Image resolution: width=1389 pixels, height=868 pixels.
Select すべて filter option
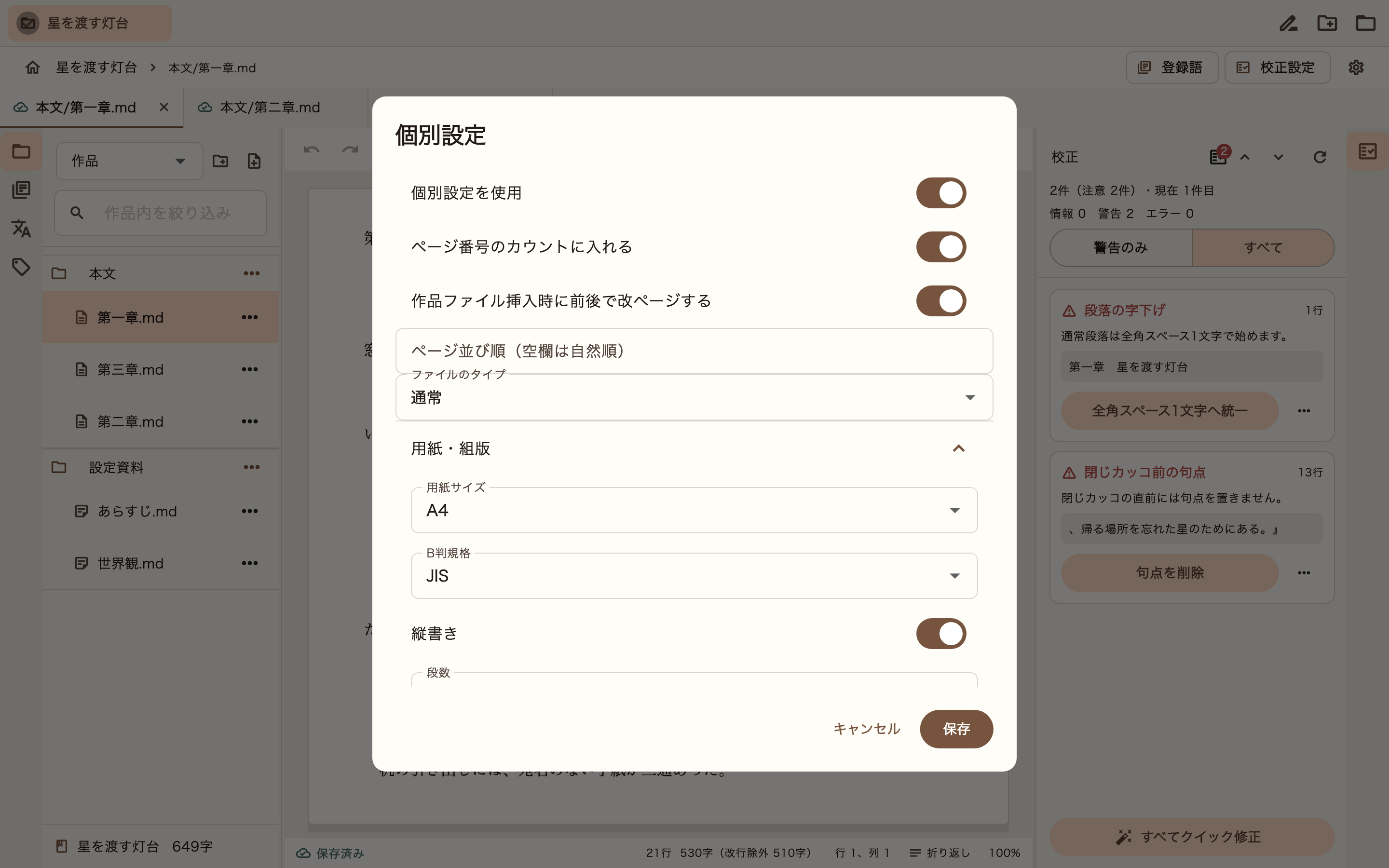tap(1263, 248)
